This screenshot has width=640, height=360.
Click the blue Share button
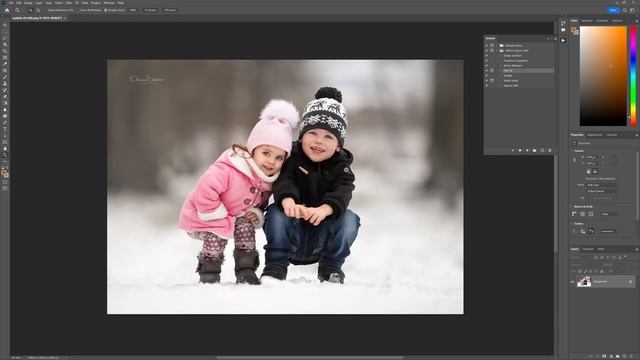pos(613,10)
